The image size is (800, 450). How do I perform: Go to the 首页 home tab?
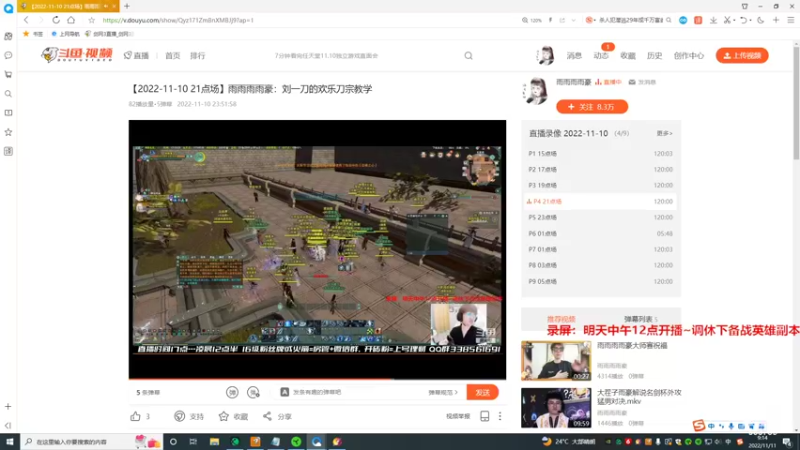pos(172,56)
